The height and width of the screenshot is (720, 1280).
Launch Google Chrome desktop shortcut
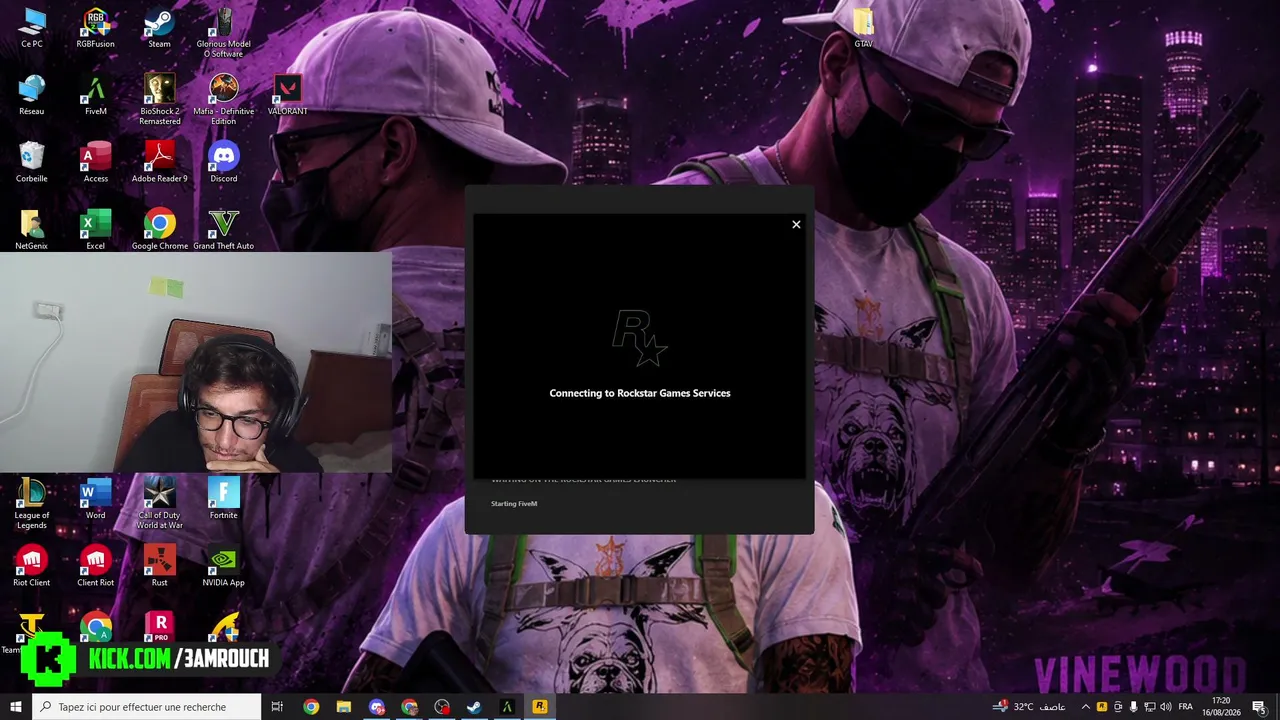coord(160,230)
